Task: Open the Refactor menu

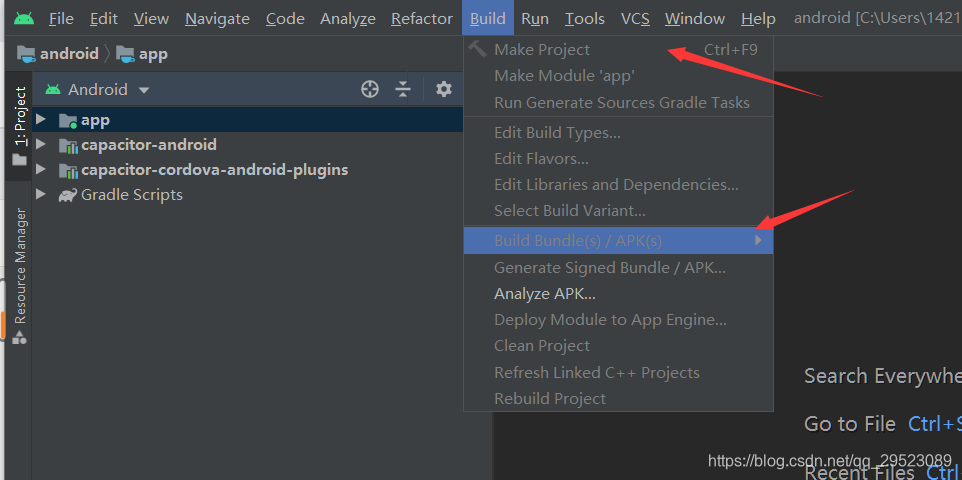Action: (x=422, y=19)
